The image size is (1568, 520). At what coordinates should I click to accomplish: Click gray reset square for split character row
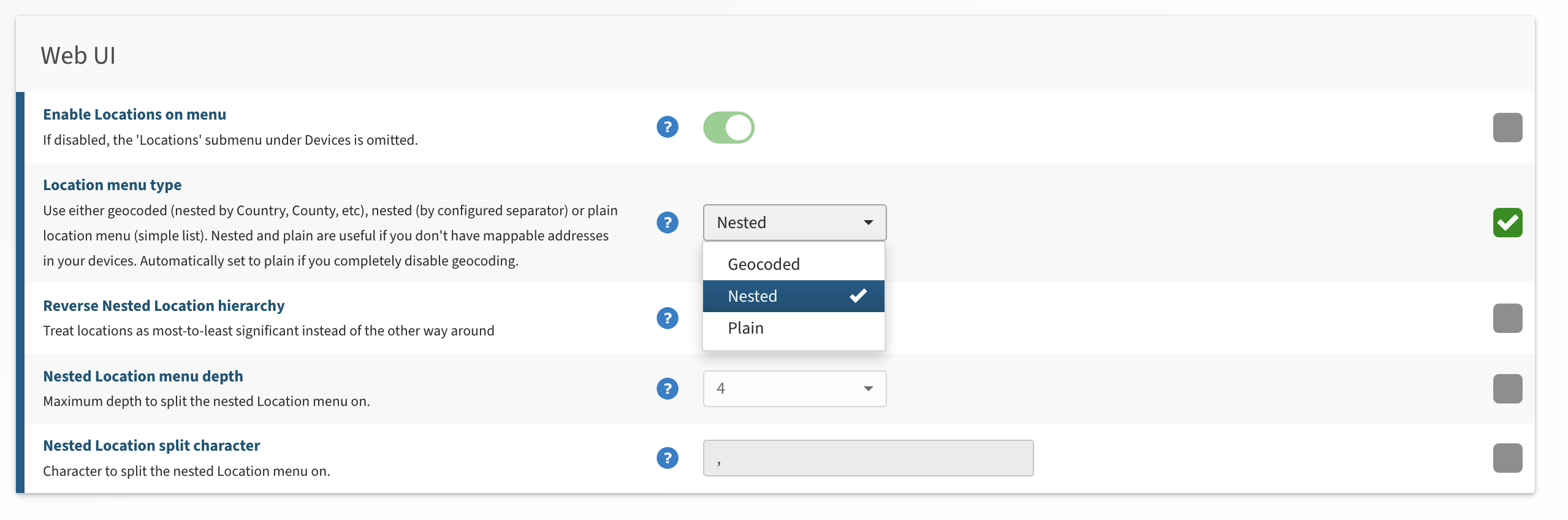(1507, 458)
